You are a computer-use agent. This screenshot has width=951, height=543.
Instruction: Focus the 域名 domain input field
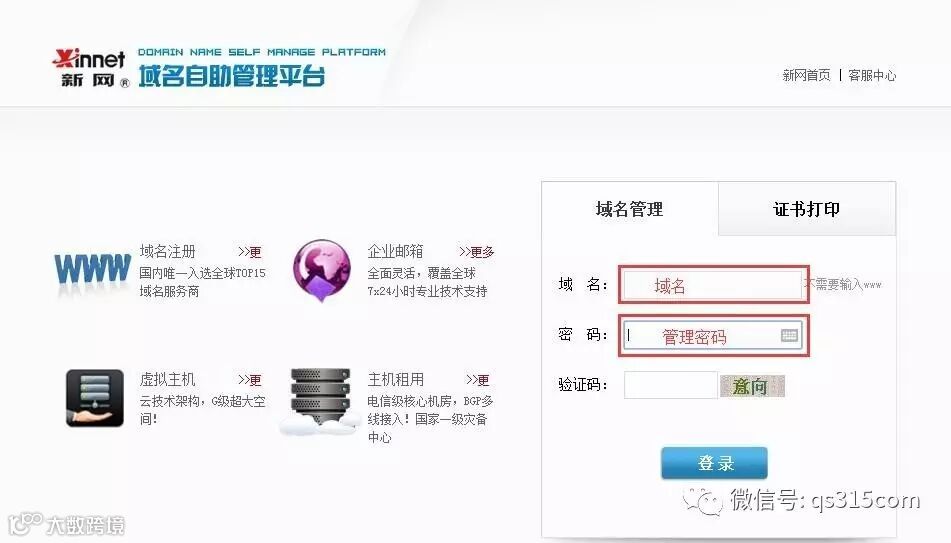(713, 285)
